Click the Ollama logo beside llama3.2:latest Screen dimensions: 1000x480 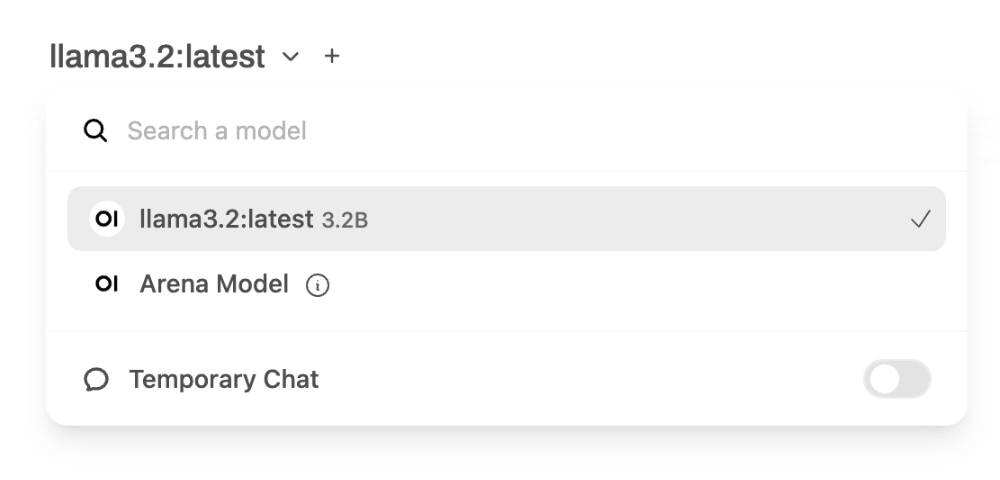pyautogui.click(x=106, y=219)
